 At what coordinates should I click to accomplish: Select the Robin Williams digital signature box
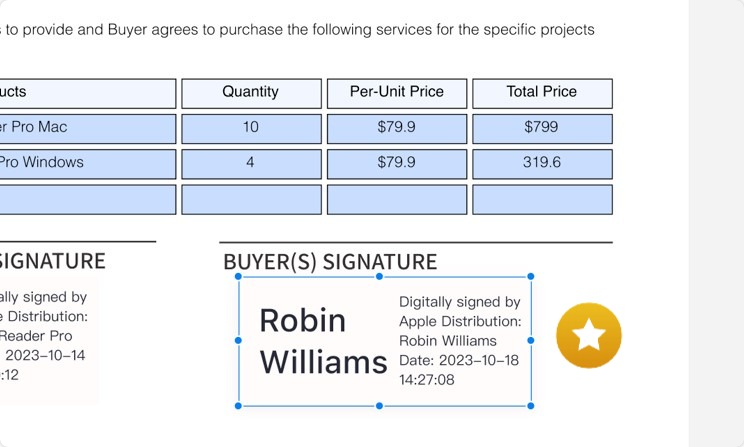[384, 341]
